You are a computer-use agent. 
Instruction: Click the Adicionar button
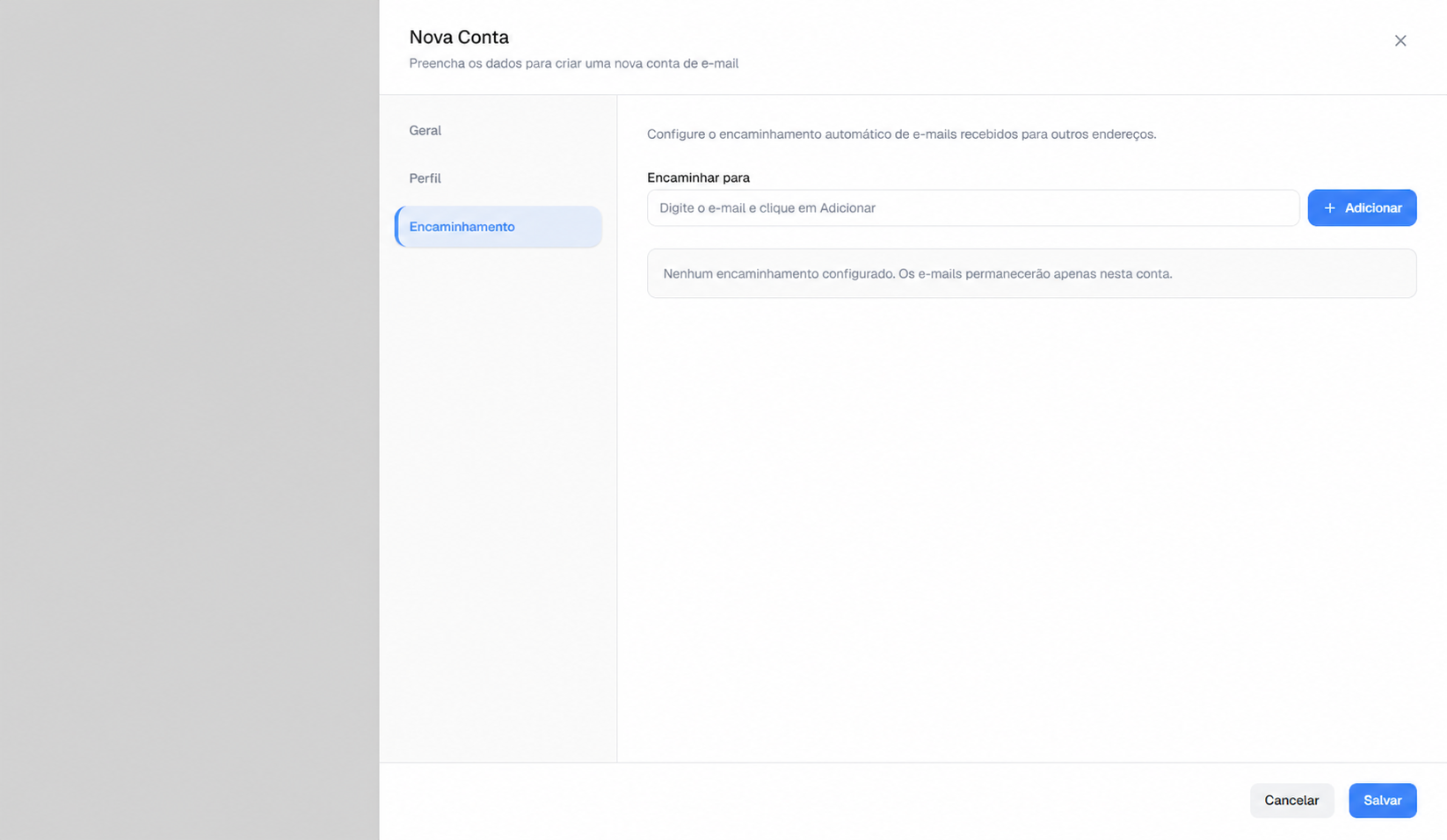[1362, 208]
